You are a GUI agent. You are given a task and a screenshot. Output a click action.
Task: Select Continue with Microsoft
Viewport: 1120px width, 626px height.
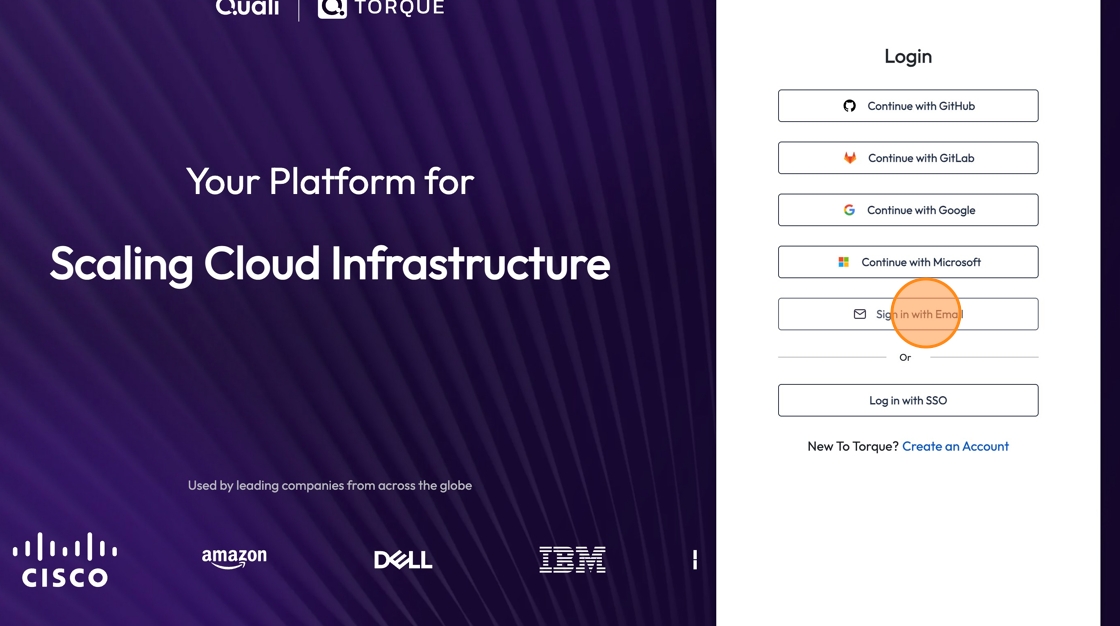908,262
